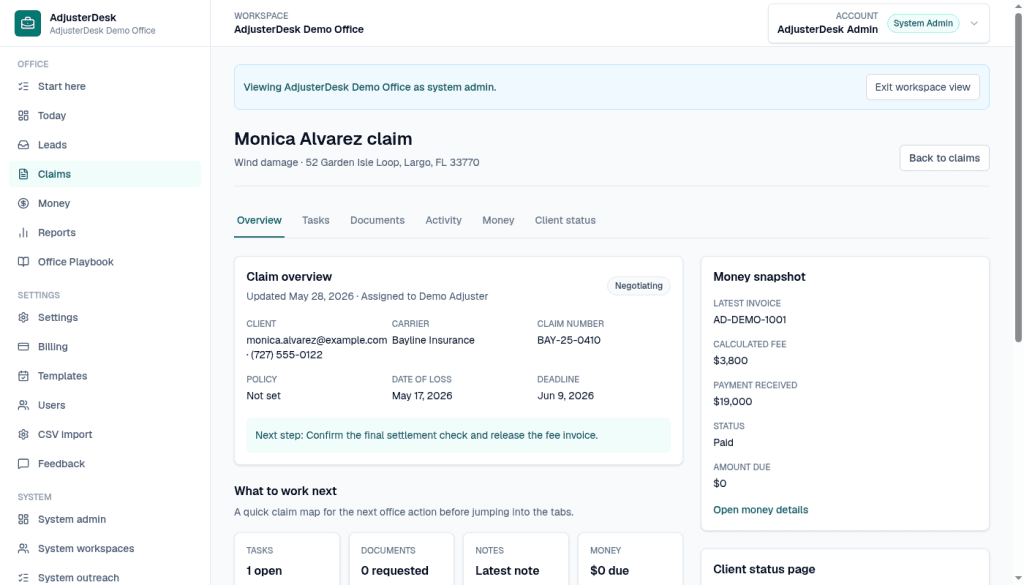Click the deadline Jun 9, 2026

[x=566, y=396]
